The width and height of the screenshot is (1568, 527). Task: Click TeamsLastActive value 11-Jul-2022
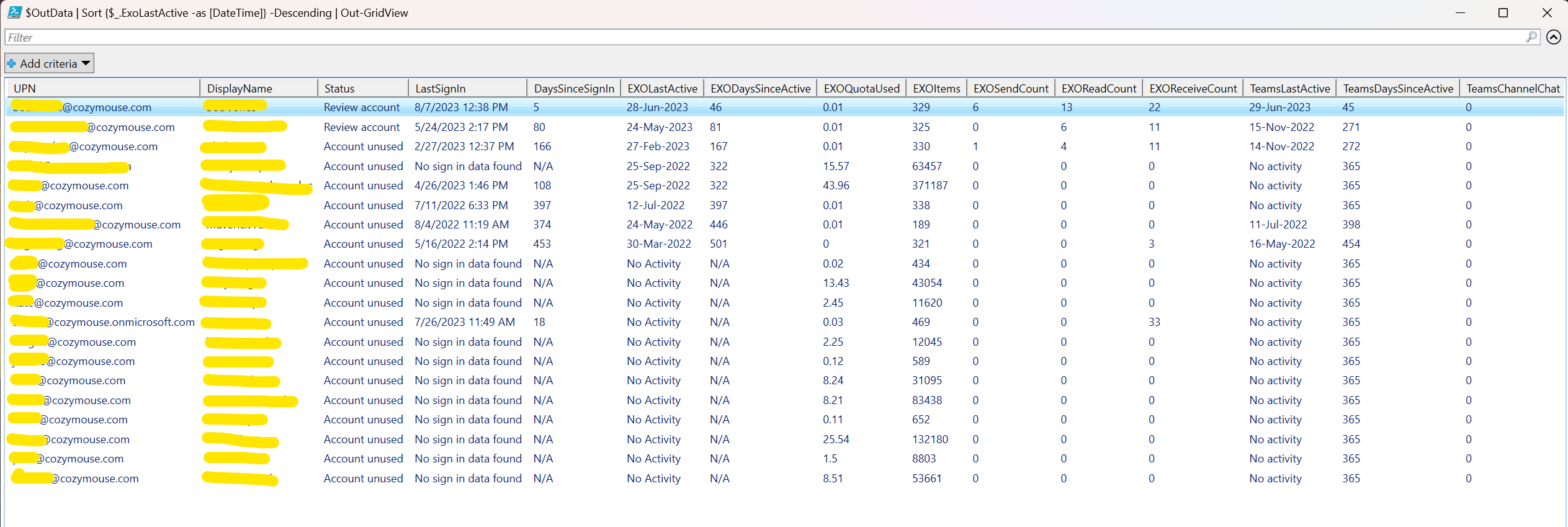(1278, 225)
